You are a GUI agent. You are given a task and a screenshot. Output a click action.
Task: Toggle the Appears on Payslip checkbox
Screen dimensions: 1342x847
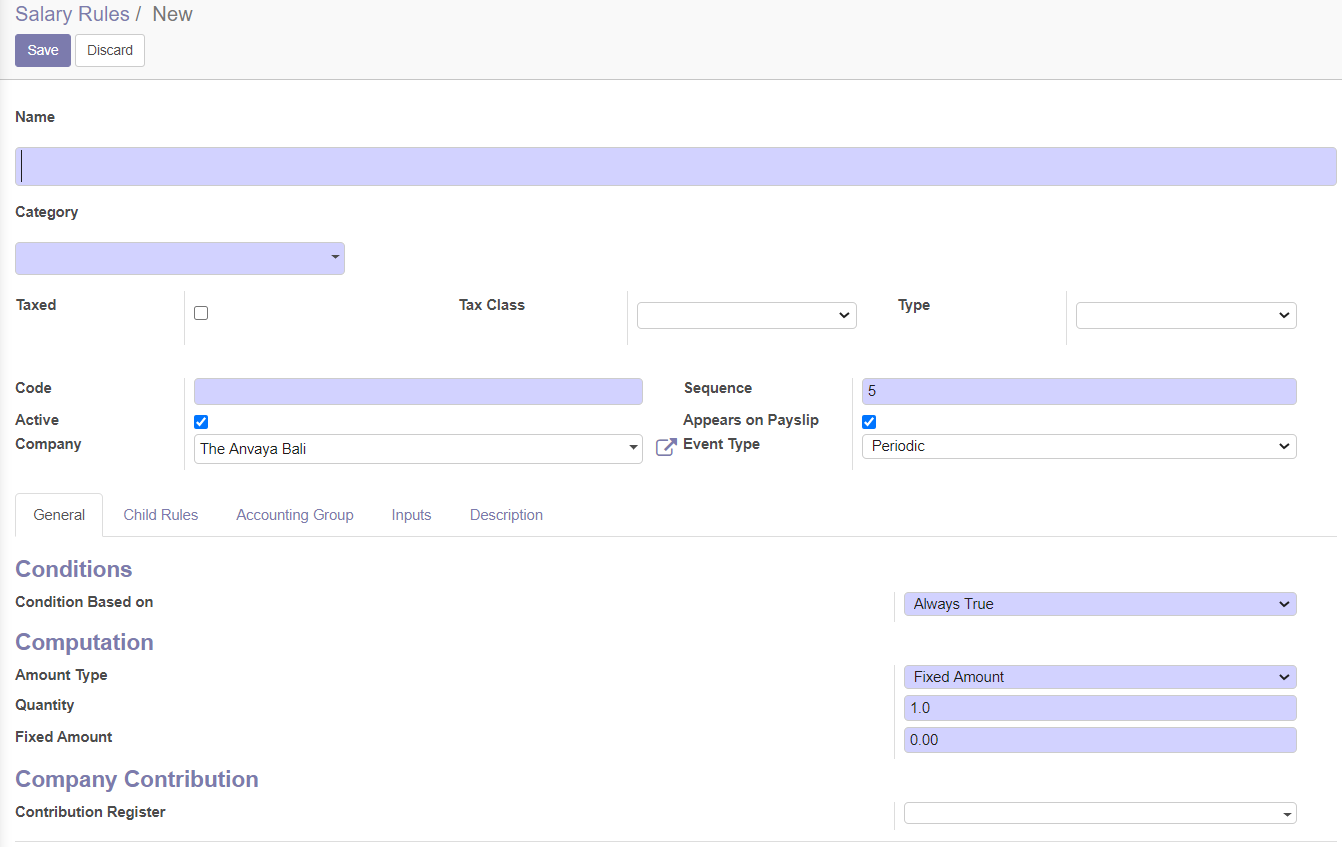point(869,422)
